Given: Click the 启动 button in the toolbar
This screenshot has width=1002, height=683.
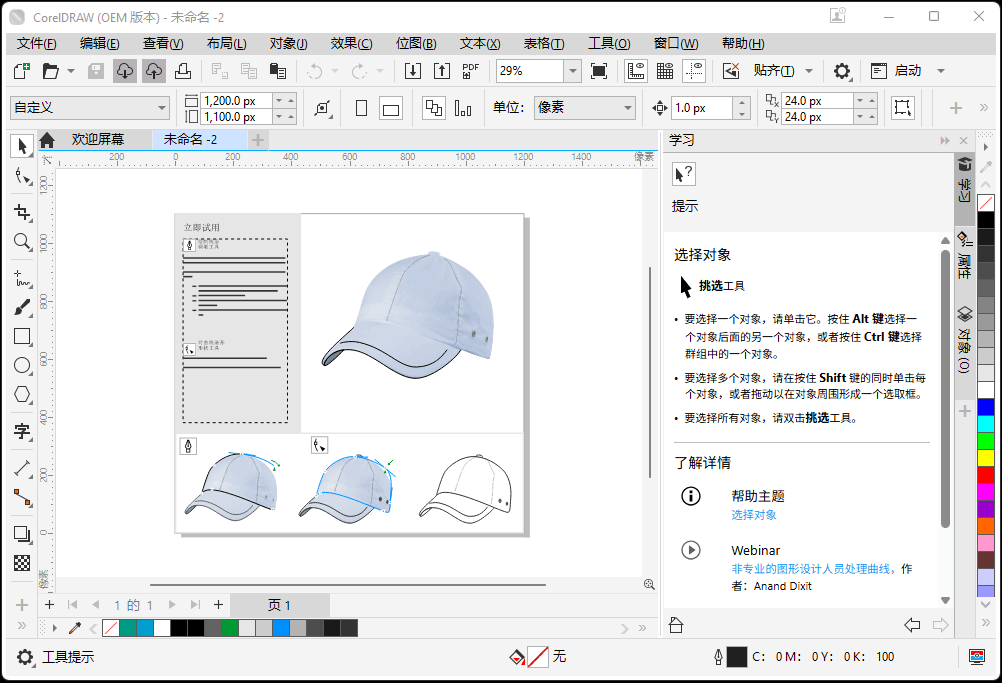Looking at the screenshot, I should pos(907,71).
